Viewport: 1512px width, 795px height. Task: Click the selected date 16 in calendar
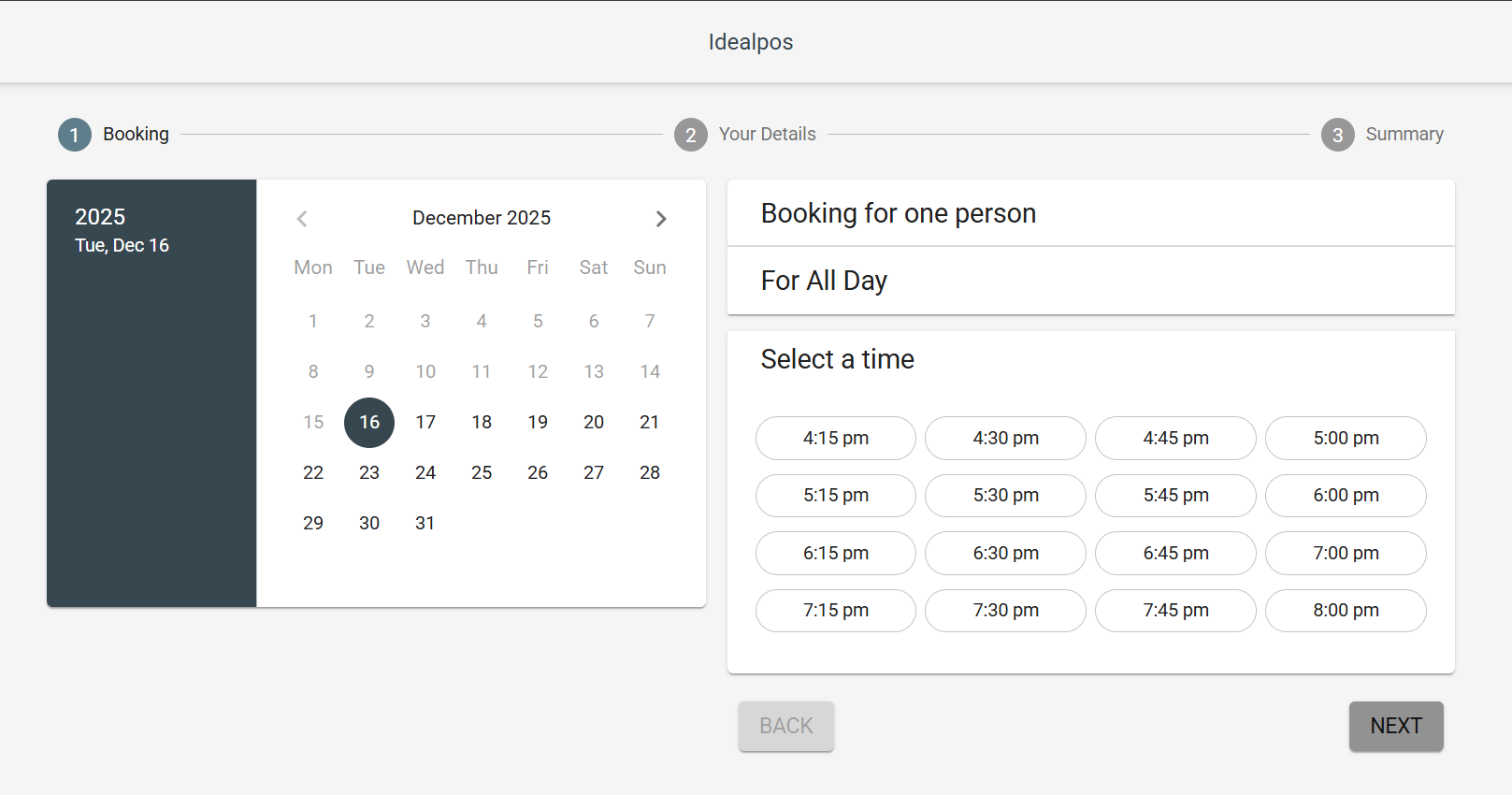(x=369, y=422)
